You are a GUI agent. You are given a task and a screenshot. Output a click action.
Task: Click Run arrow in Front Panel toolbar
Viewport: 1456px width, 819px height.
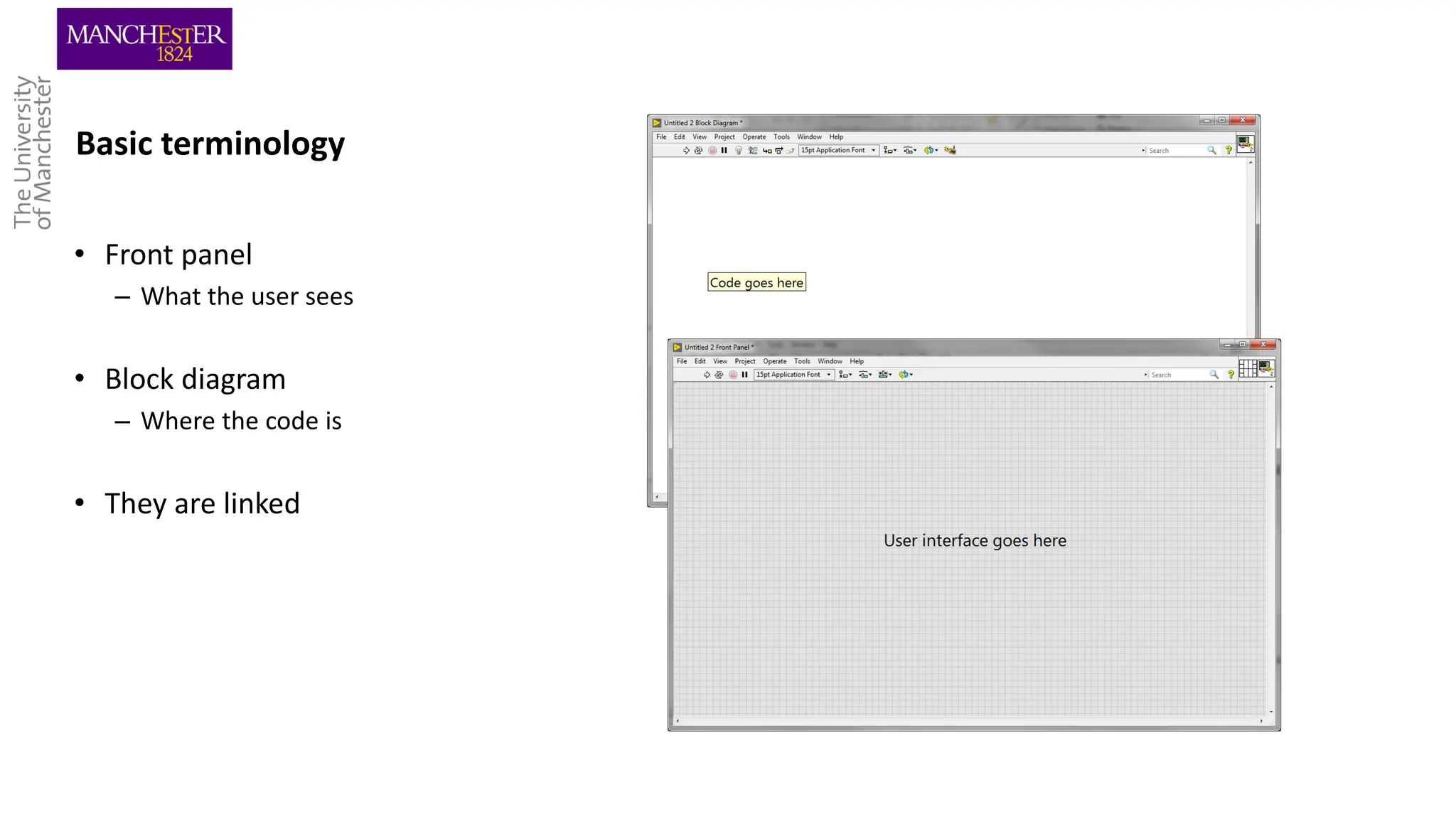click(707, 375)
